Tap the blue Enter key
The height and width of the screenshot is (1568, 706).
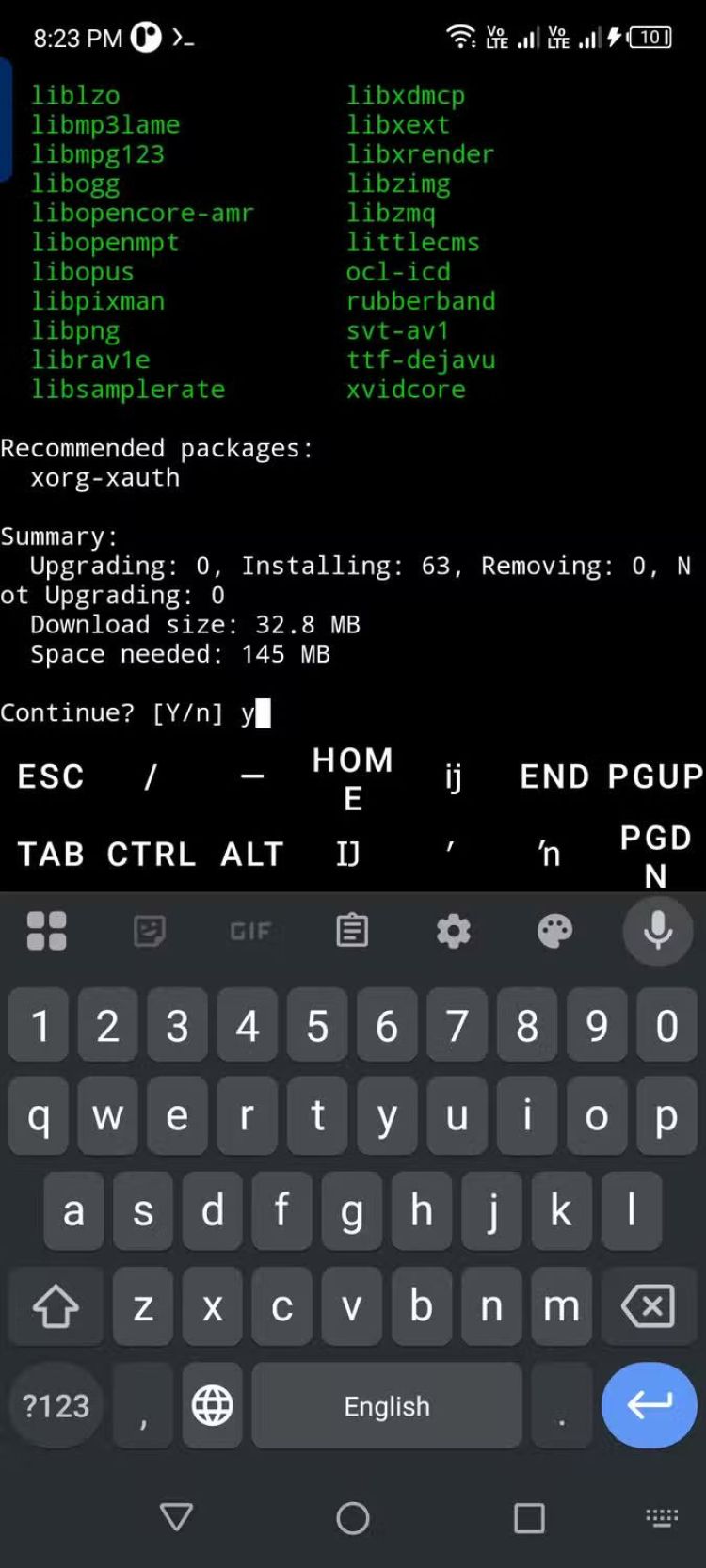tap(649, 1405)
